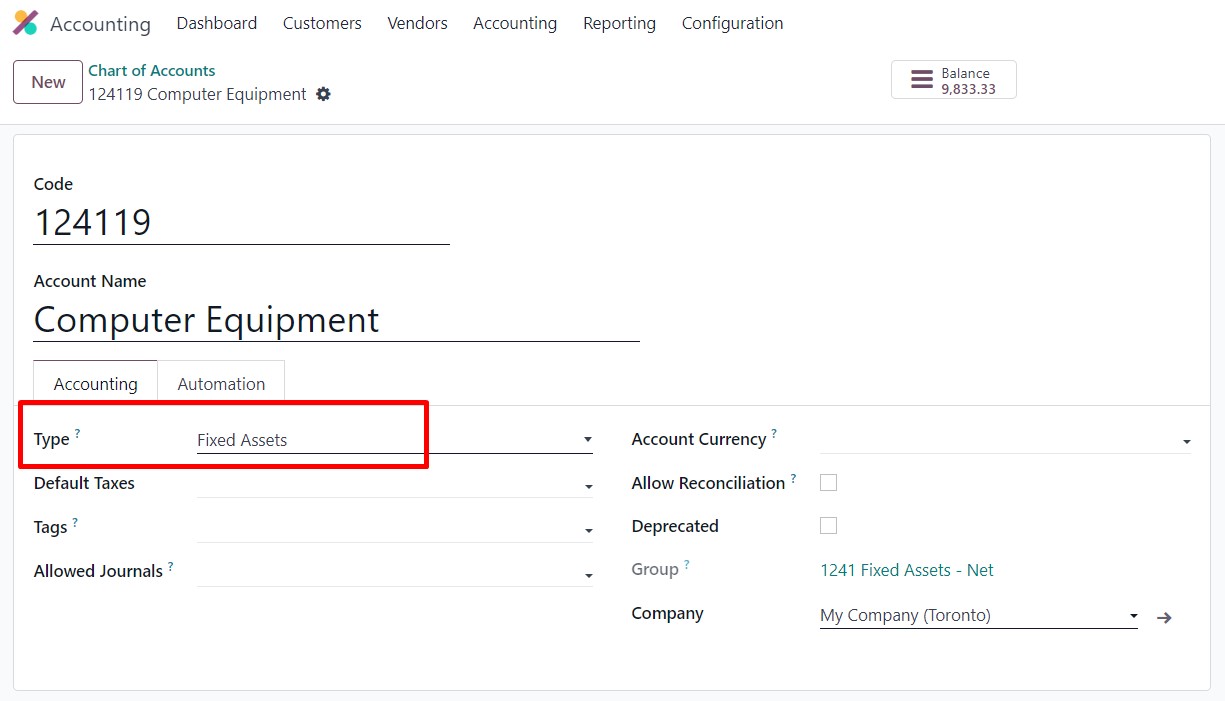Click the Odoo Accounting app logo icon
The width and height of the screenshot is (1225, 701).
25,23
